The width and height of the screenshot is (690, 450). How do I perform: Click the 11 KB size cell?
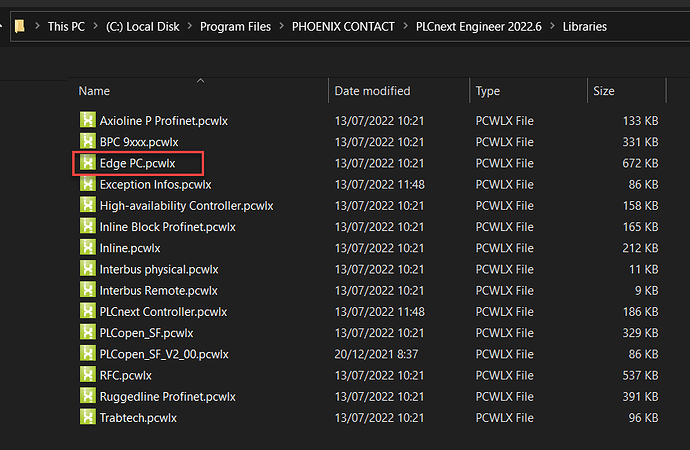click(644, 269)
